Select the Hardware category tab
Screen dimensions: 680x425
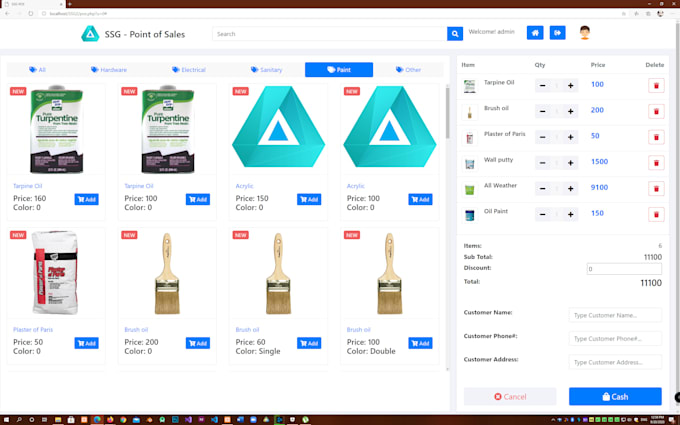[x=109, y=69]
